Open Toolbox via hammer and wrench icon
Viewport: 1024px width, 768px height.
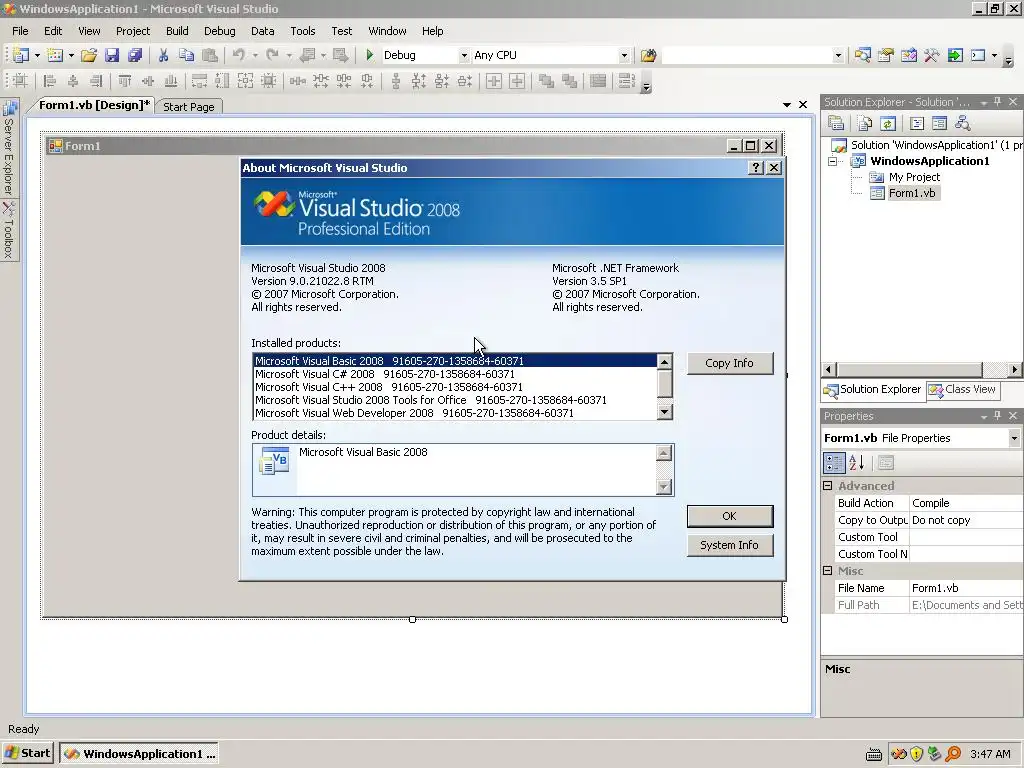point(931,56)
